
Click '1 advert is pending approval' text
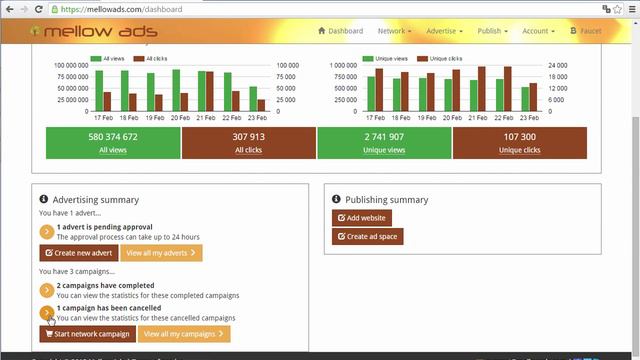pos(104,227)
